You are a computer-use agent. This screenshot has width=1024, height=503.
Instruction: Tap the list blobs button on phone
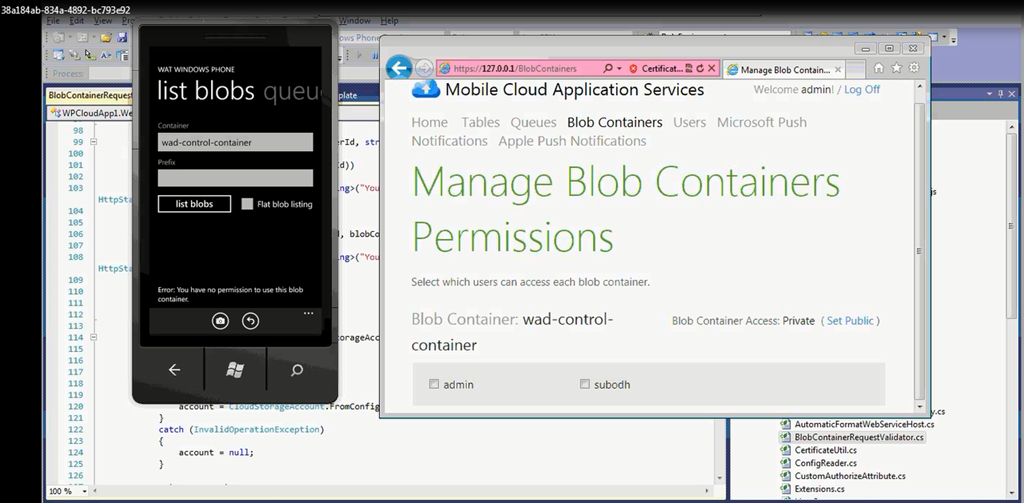[195, 204]
